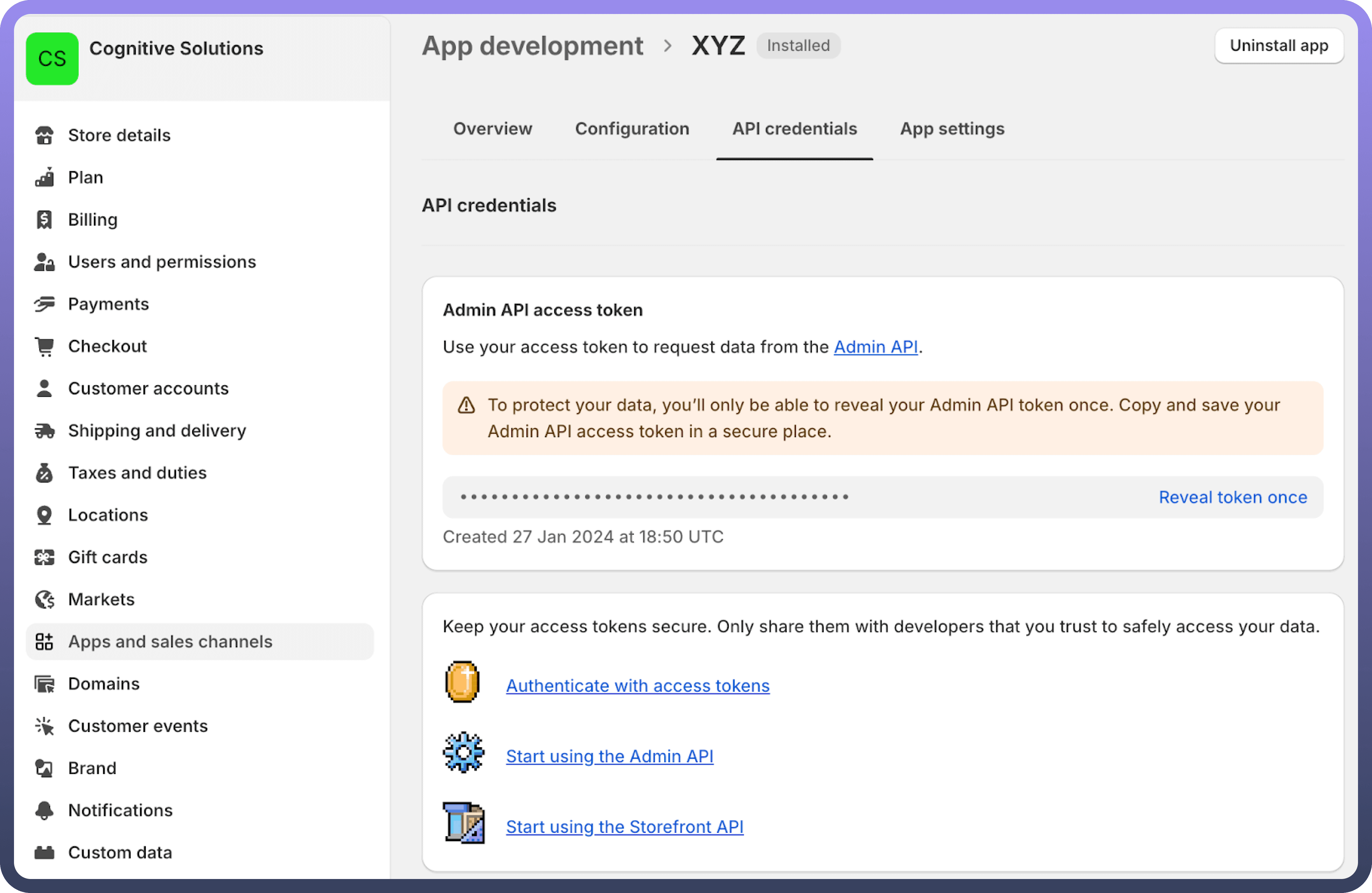This screenshot has height=893, width=1372.
Task: Go to the Overview tab
Action: click(x=492, y=128)
